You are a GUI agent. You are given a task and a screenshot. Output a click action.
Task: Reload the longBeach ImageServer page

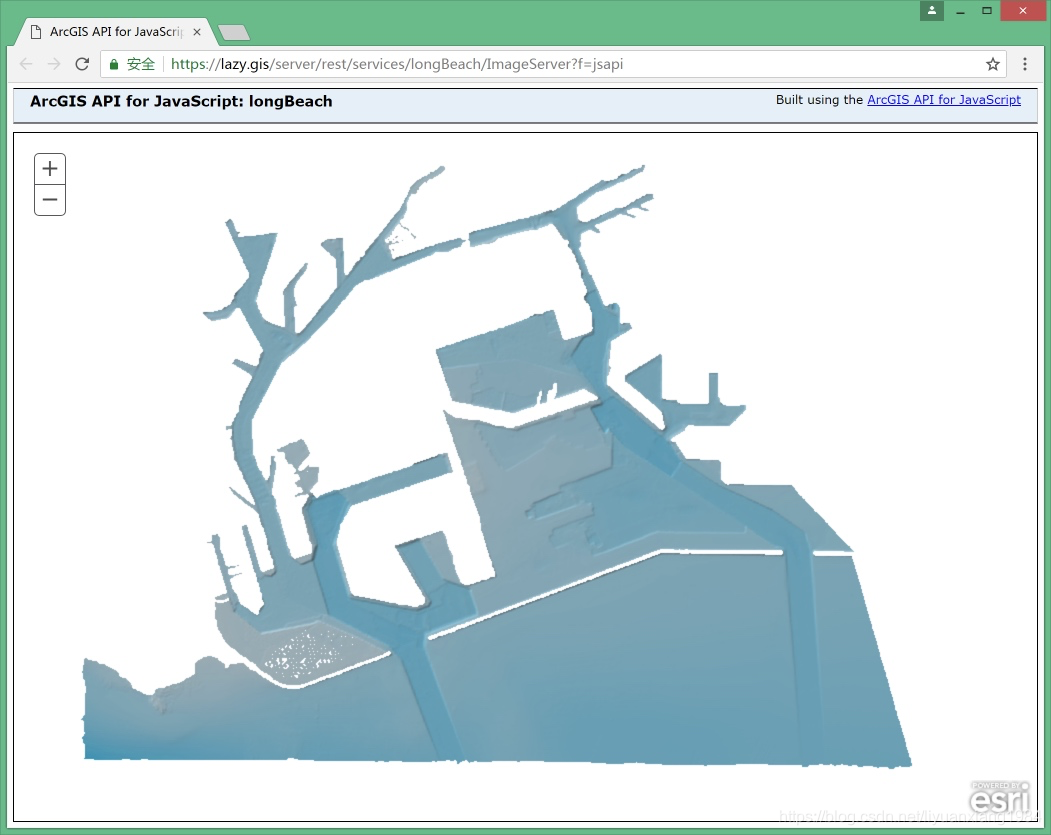coord(82,64)
